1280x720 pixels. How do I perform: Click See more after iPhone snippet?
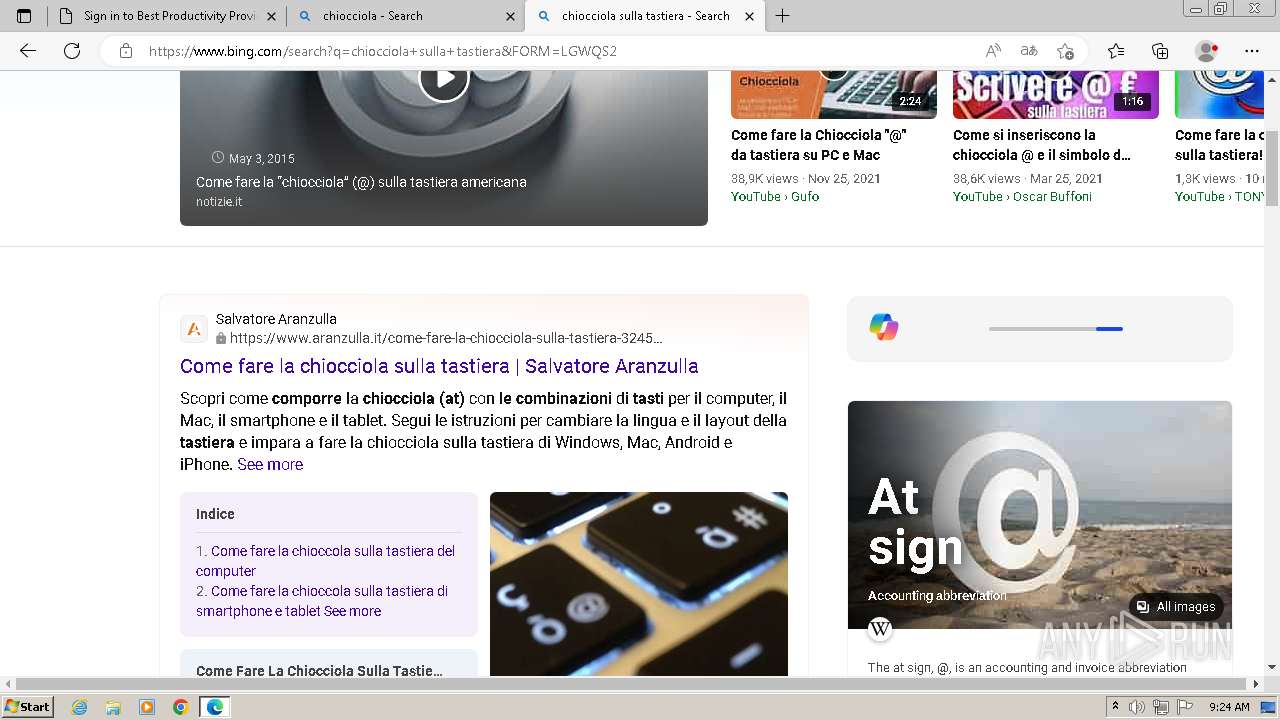[x=270, y=464]
